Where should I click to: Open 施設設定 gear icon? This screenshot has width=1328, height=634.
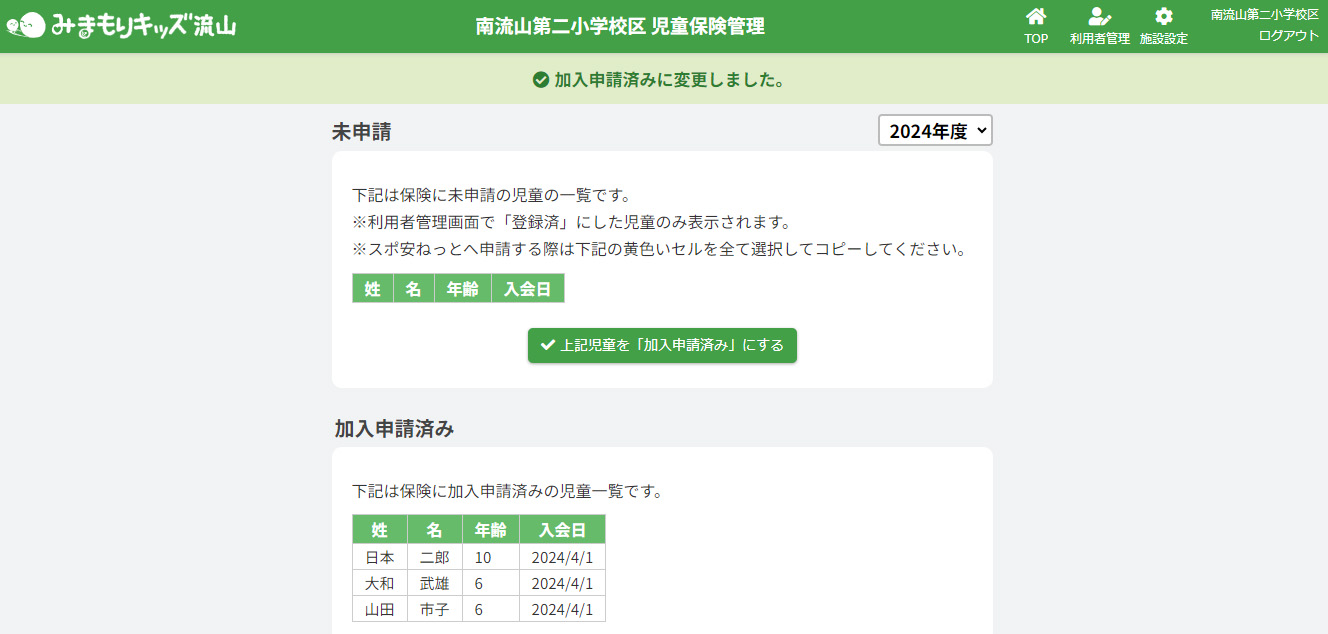coord(1163,16)
